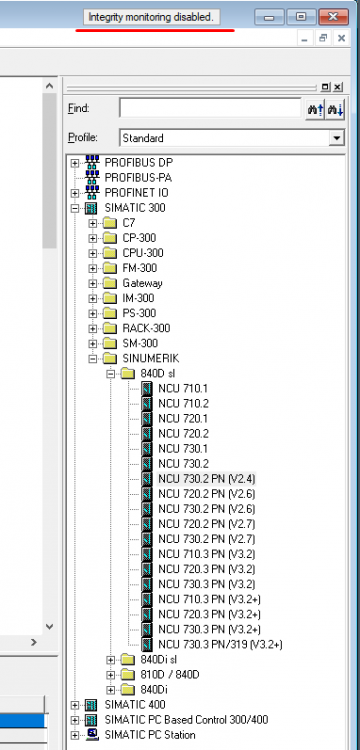Click the NCU 730.3 PN/319 module icon
This screenshot has width=360, height=750.
147,644
